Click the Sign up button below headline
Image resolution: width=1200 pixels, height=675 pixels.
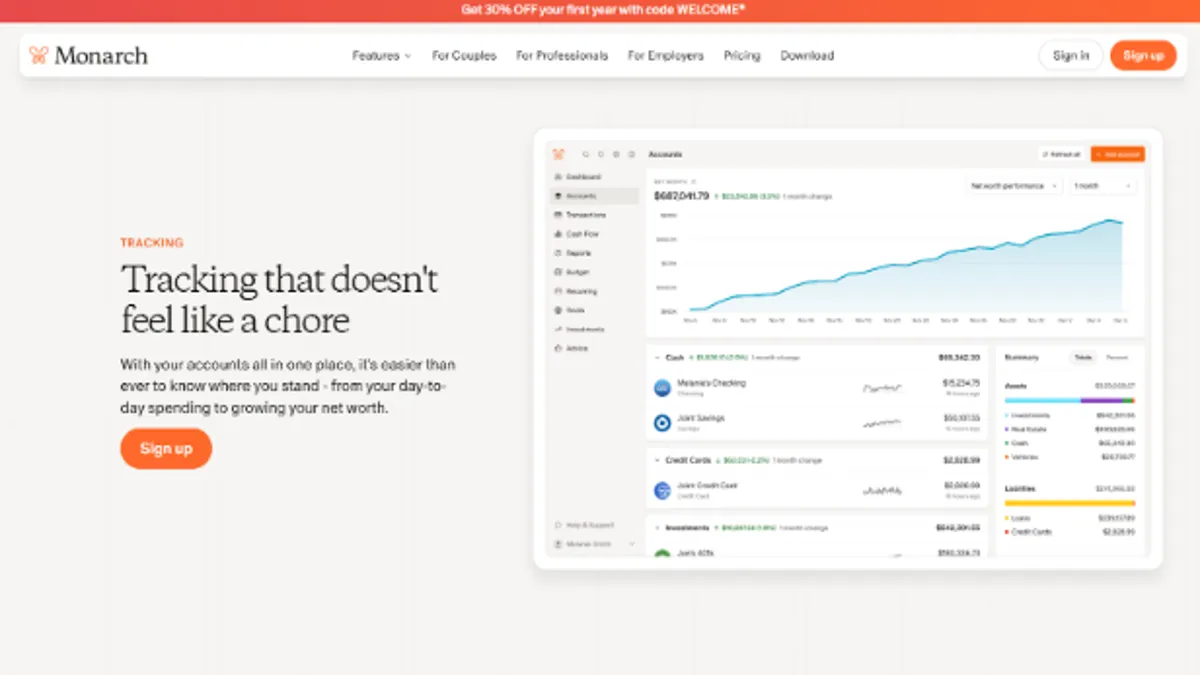coord(166,449)
